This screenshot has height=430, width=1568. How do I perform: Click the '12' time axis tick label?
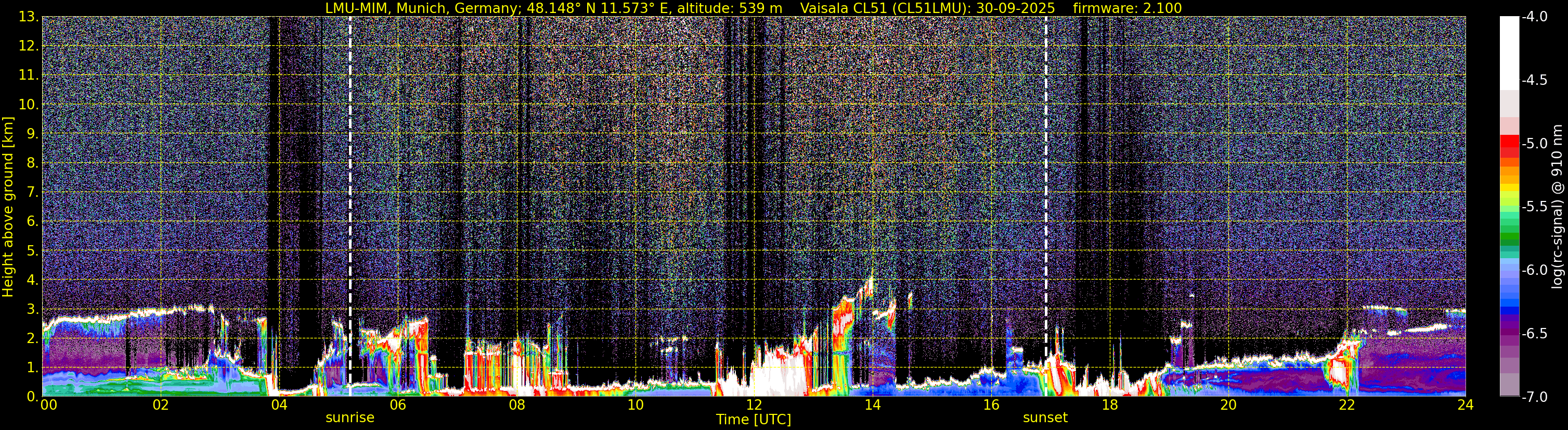[754, 405]
